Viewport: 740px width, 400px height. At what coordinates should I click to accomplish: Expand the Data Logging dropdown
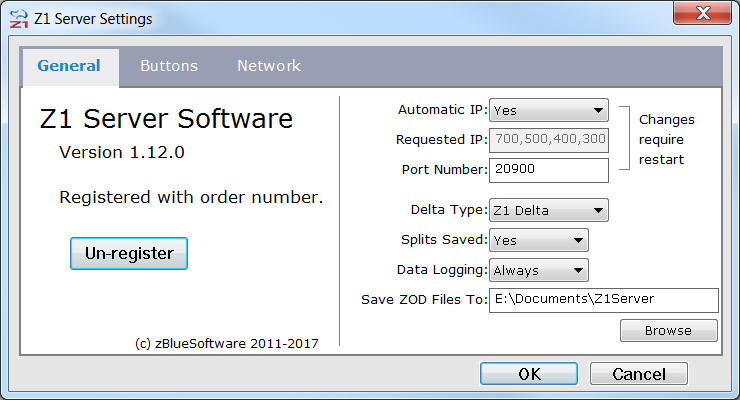[539, 270]
